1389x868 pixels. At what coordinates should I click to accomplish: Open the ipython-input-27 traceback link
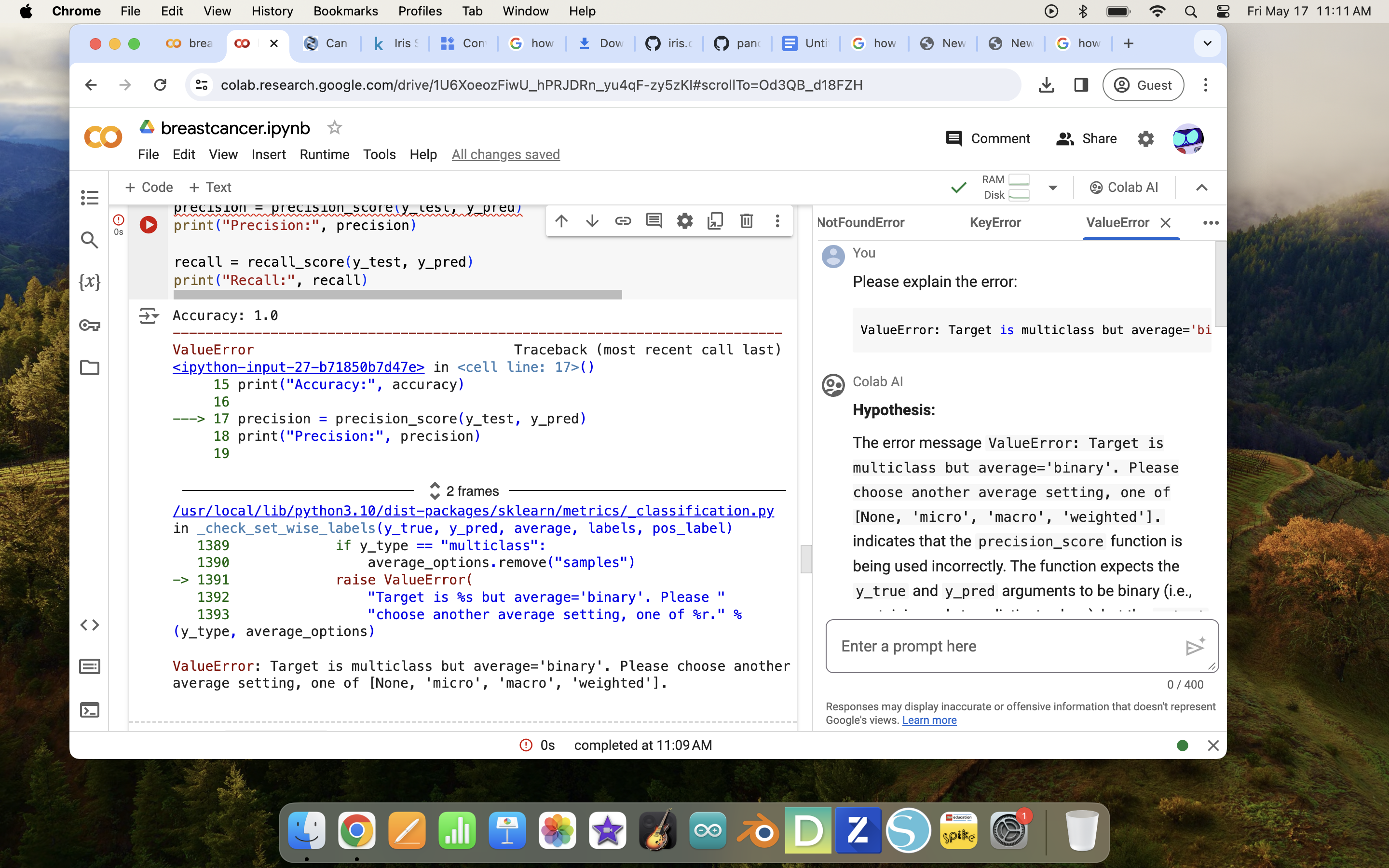pyautogui.click(x=299, y=367)
